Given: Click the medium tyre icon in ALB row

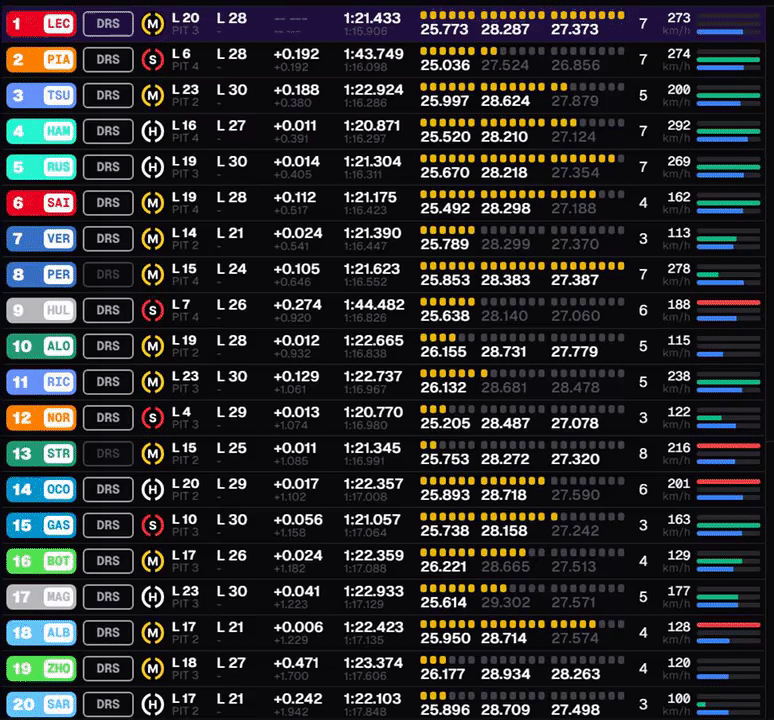Looking at the screenshot, I should point(153,633).
